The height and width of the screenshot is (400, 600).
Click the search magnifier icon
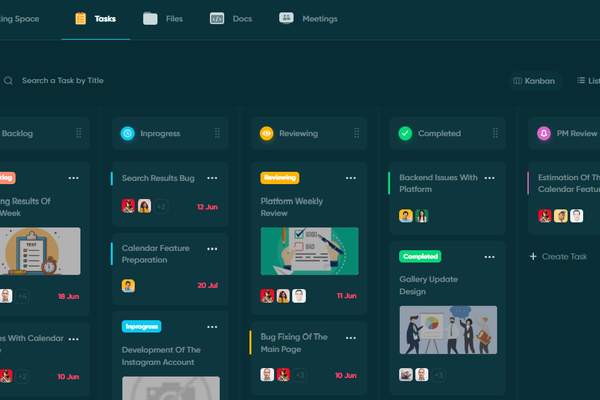8,81
